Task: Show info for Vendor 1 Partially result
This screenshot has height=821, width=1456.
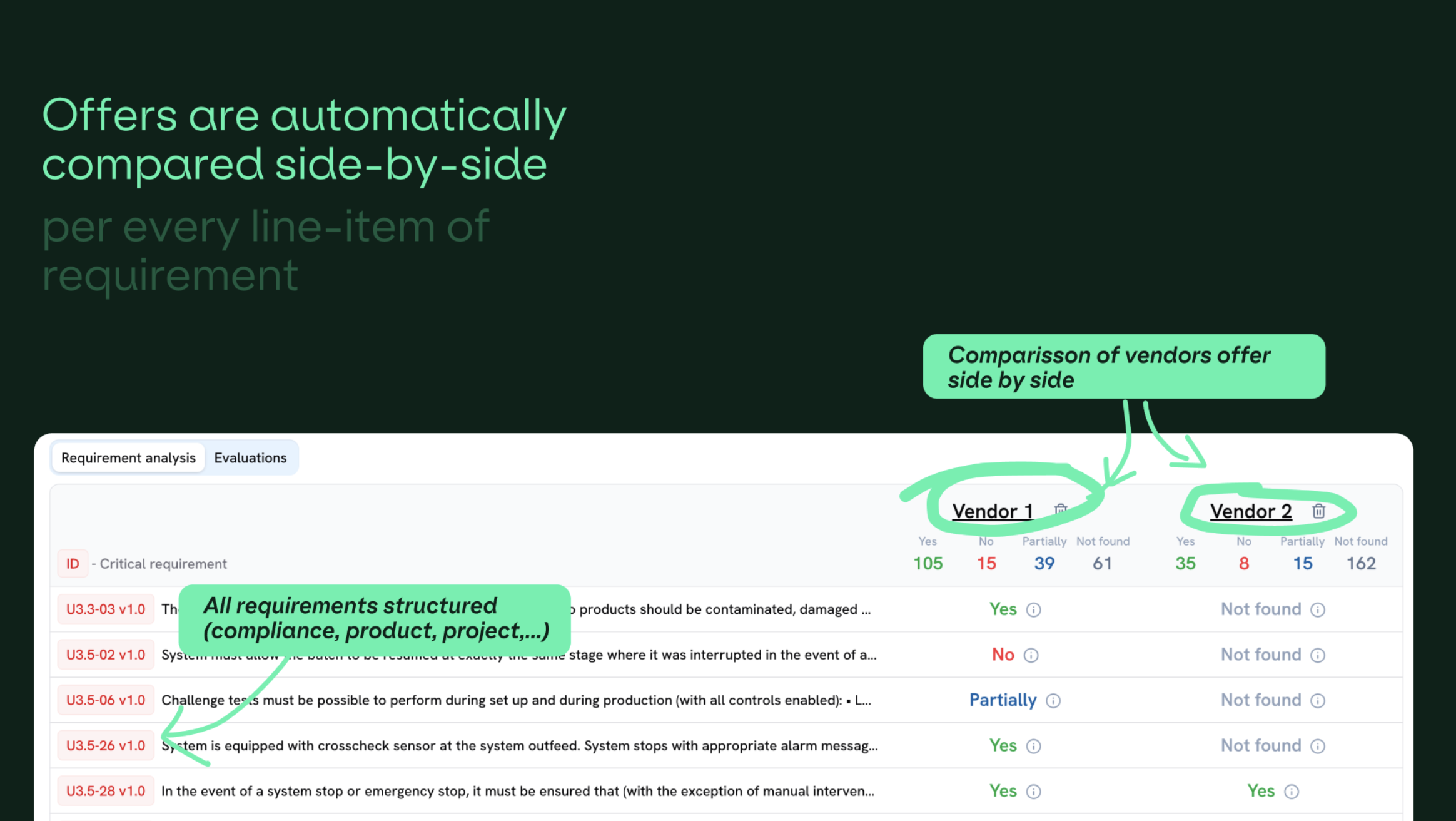Action: coord(1053,701)
